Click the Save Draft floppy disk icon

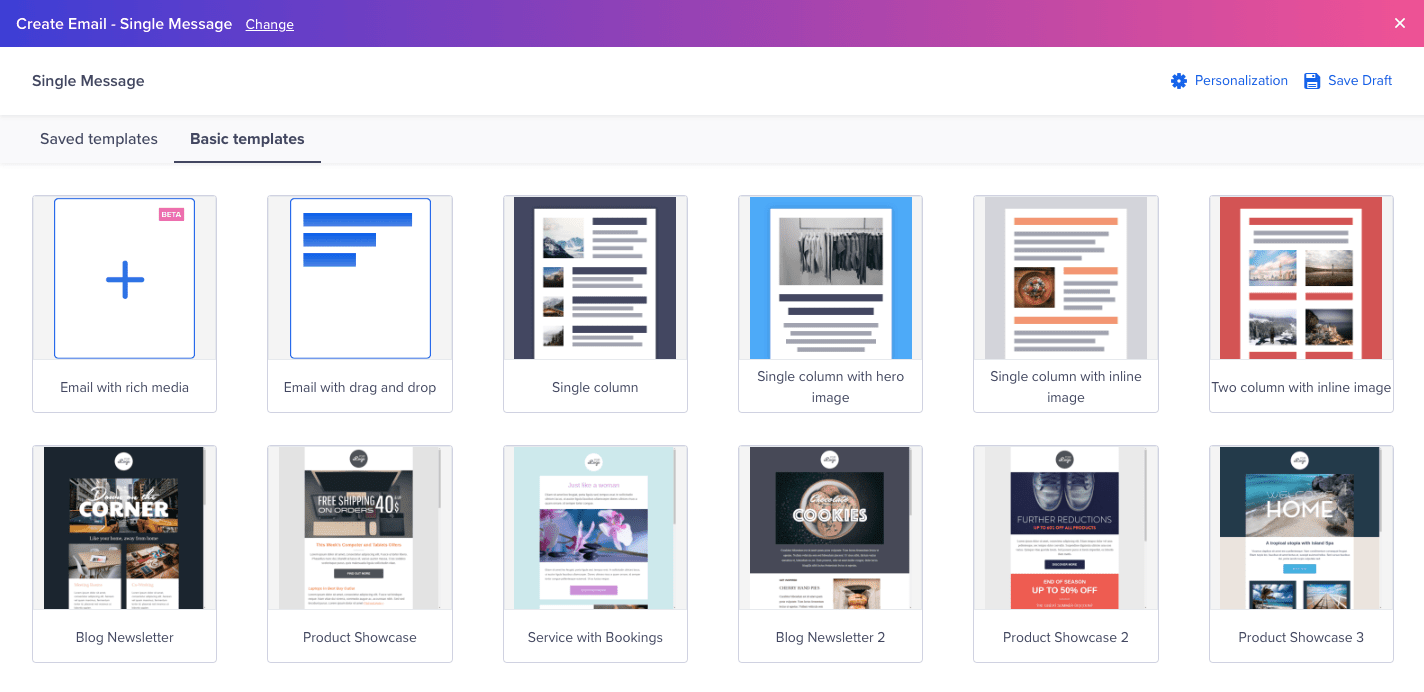click(1310, 80)
